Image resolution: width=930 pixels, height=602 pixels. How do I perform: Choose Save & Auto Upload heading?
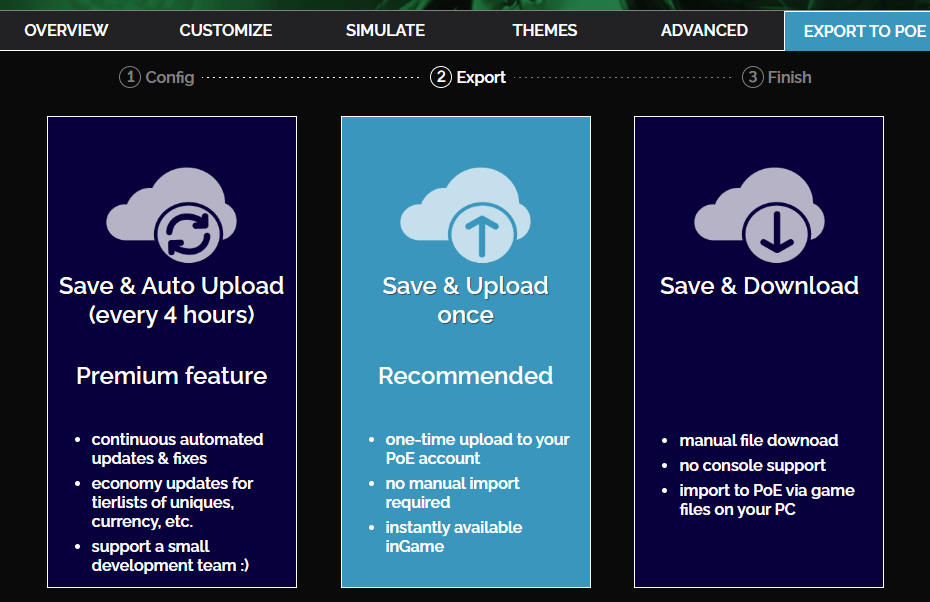coord(171,300)
